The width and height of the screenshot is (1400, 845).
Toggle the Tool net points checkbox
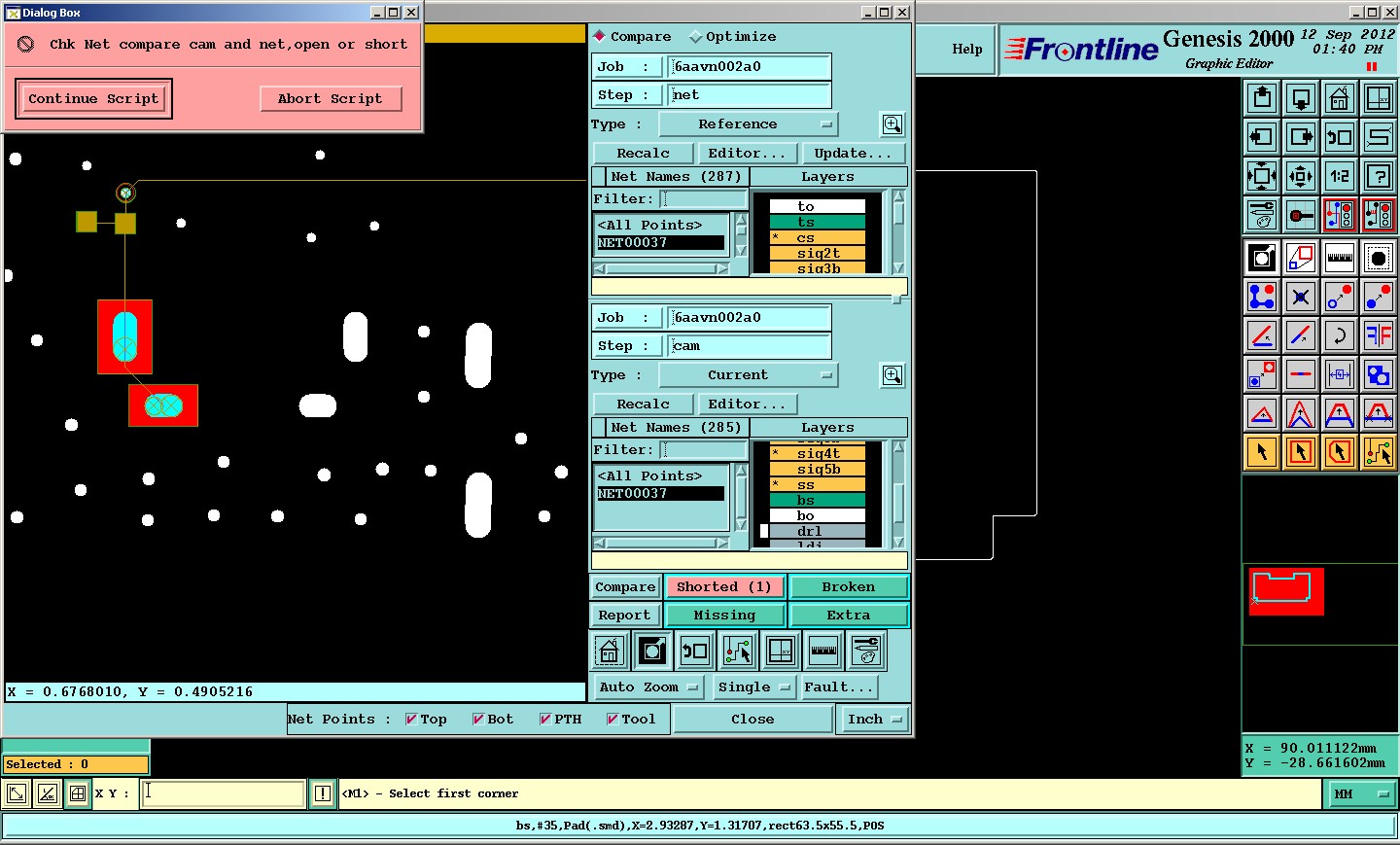pos(631,719)
